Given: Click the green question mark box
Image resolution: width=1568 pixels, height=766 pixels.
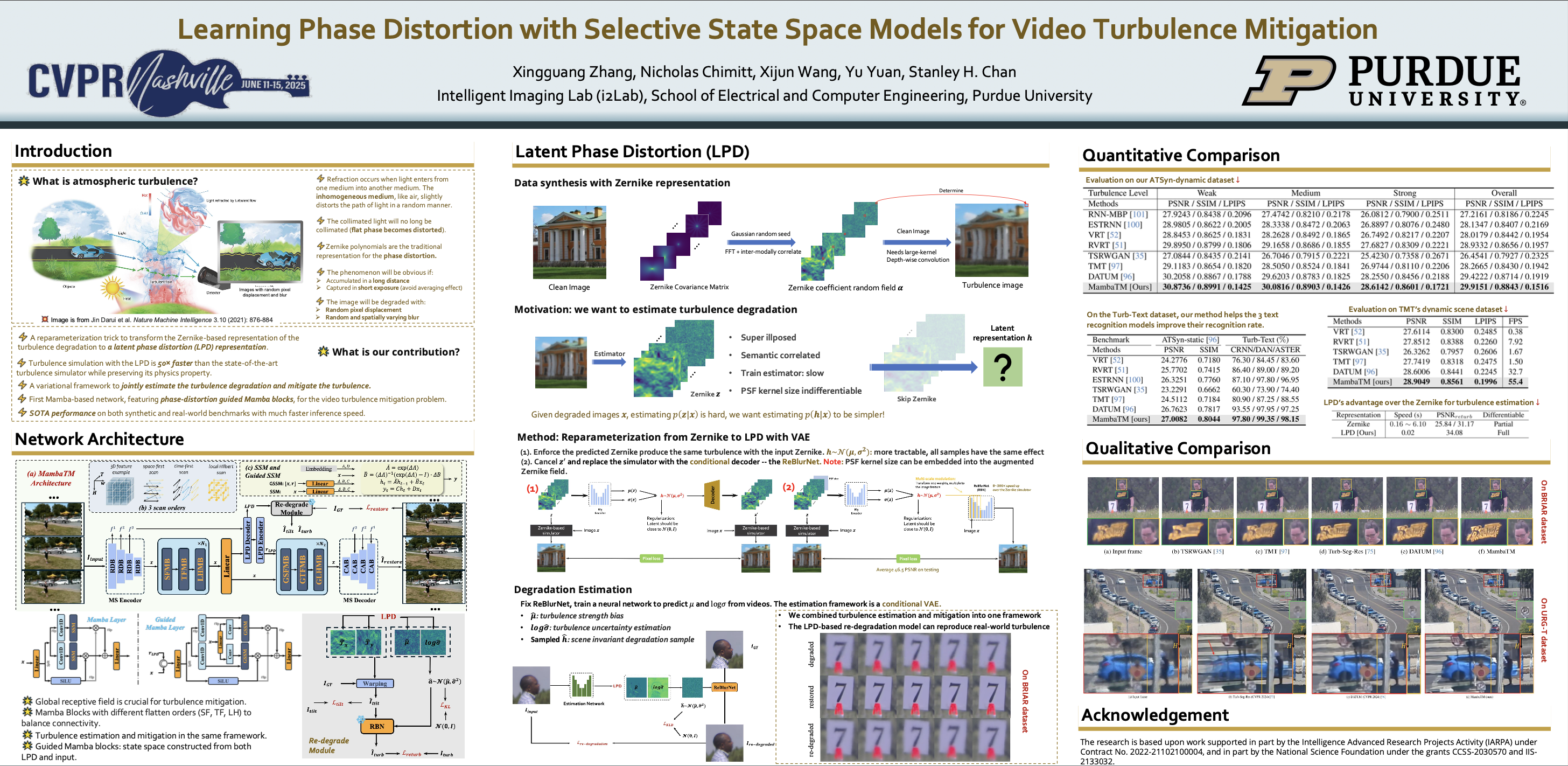Looking at the screenshot, I should 1002,367.
